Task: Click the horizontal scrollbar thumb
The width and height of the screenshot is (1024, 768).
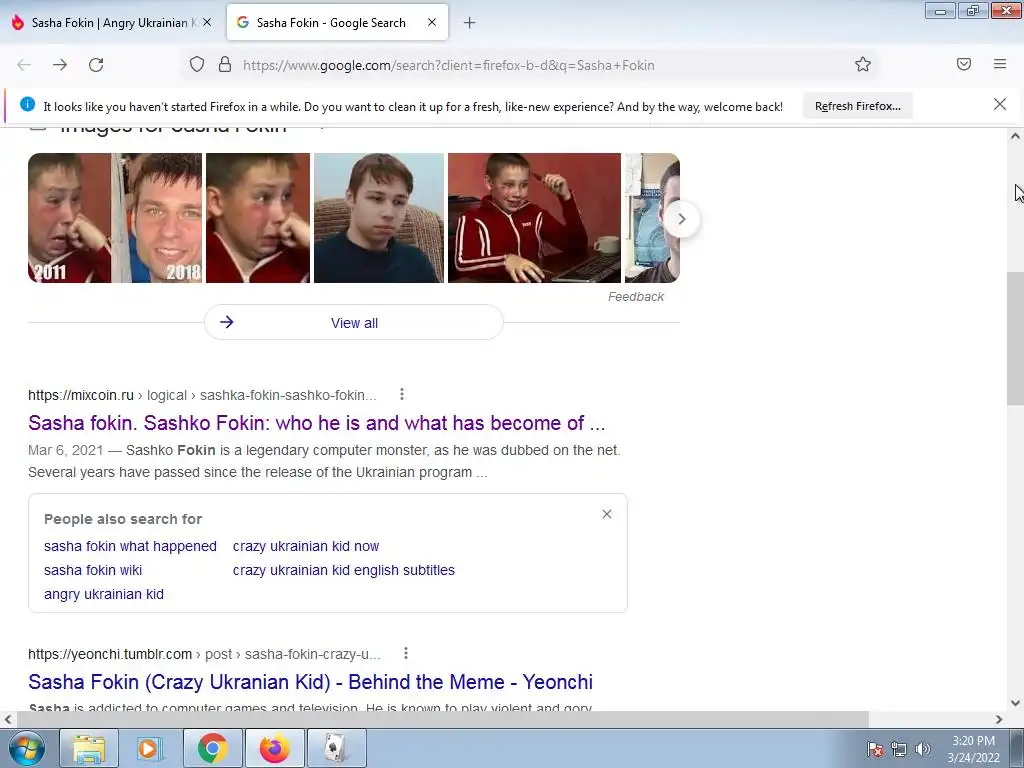Action: click(x=442, y=719)
